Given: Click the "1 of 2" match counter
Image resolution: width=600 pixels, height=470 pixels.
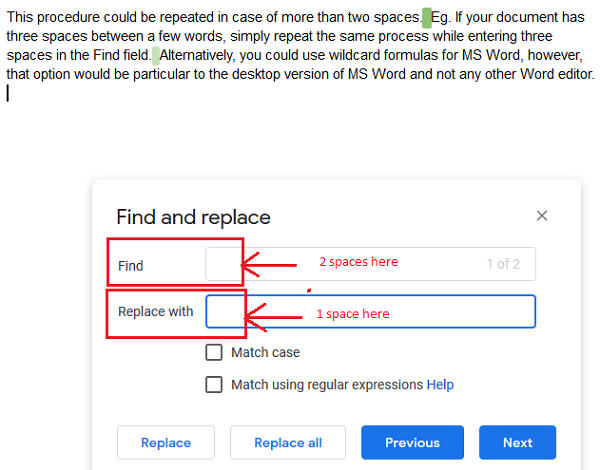Looking at the screenshot, I should (503, 264).
